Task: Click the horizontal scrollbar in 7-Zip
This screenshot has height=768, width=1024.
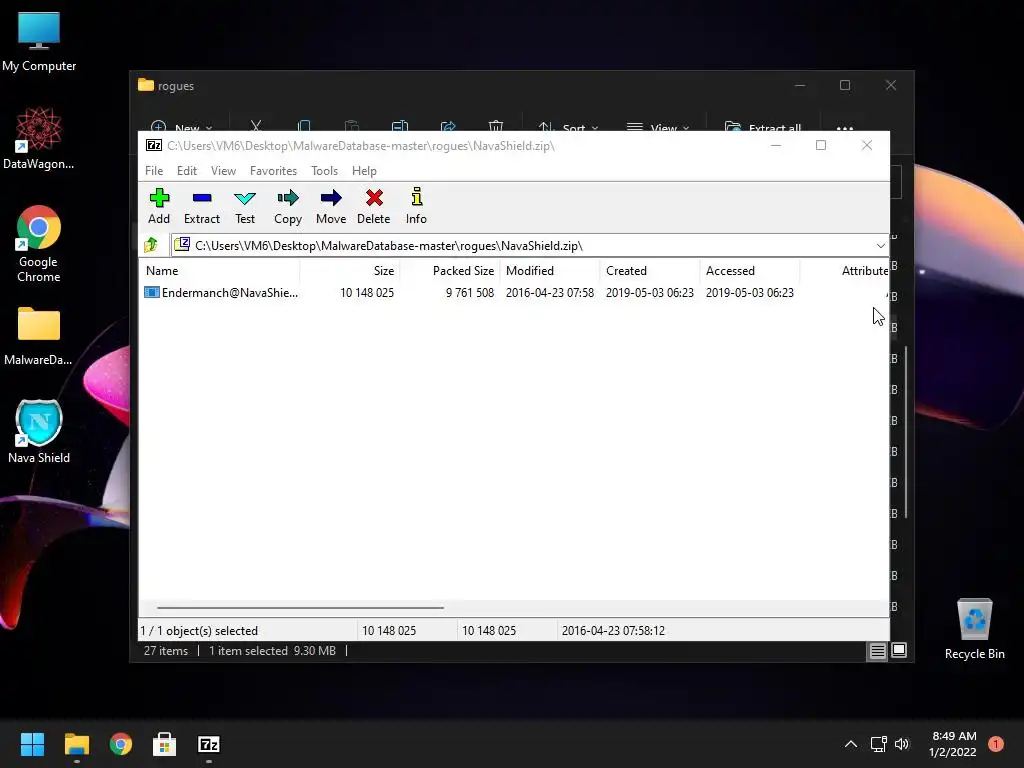Action: (300, 607)
